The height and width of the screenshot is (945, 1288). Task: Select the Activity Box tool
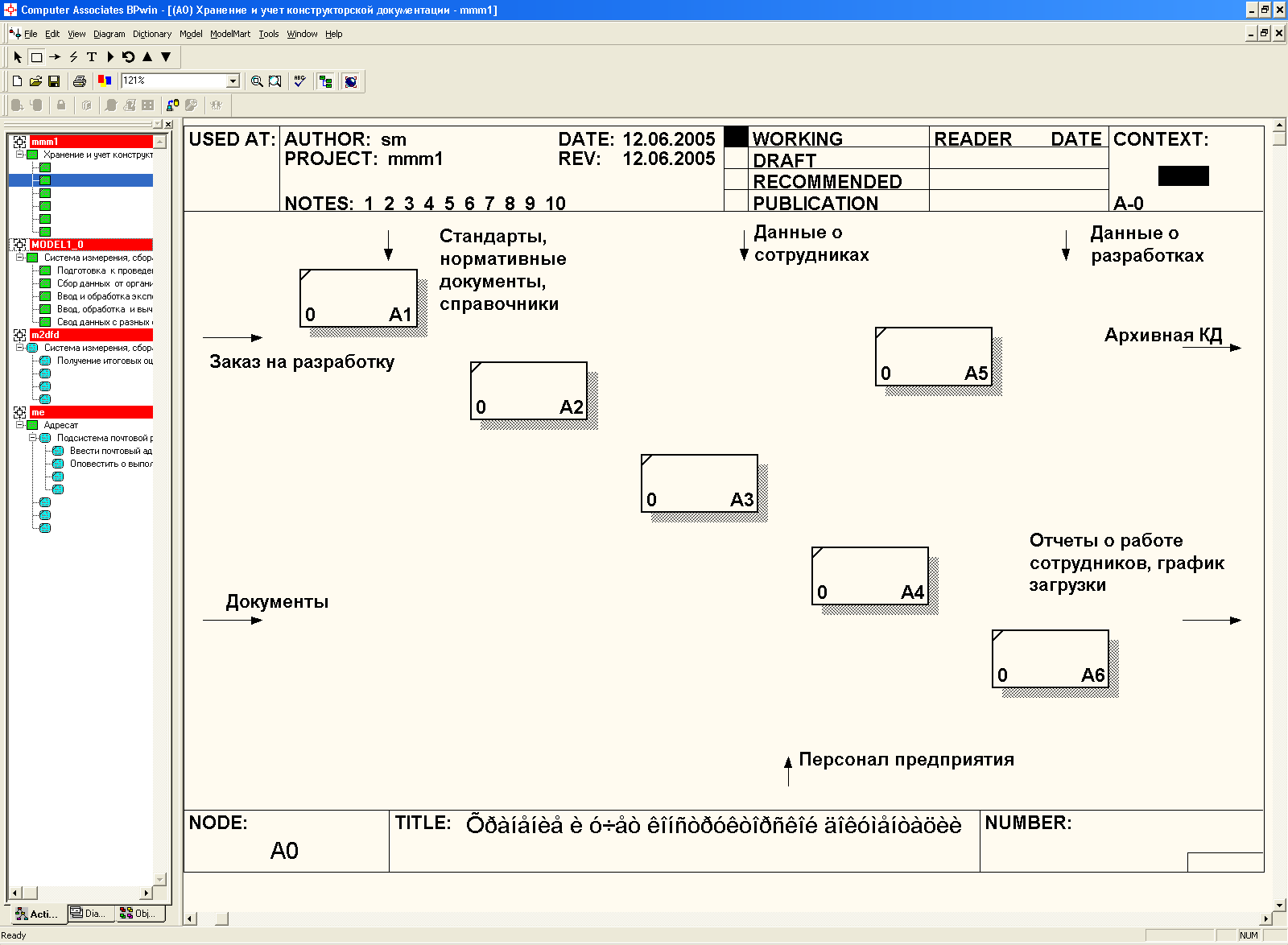click(36, 57)
